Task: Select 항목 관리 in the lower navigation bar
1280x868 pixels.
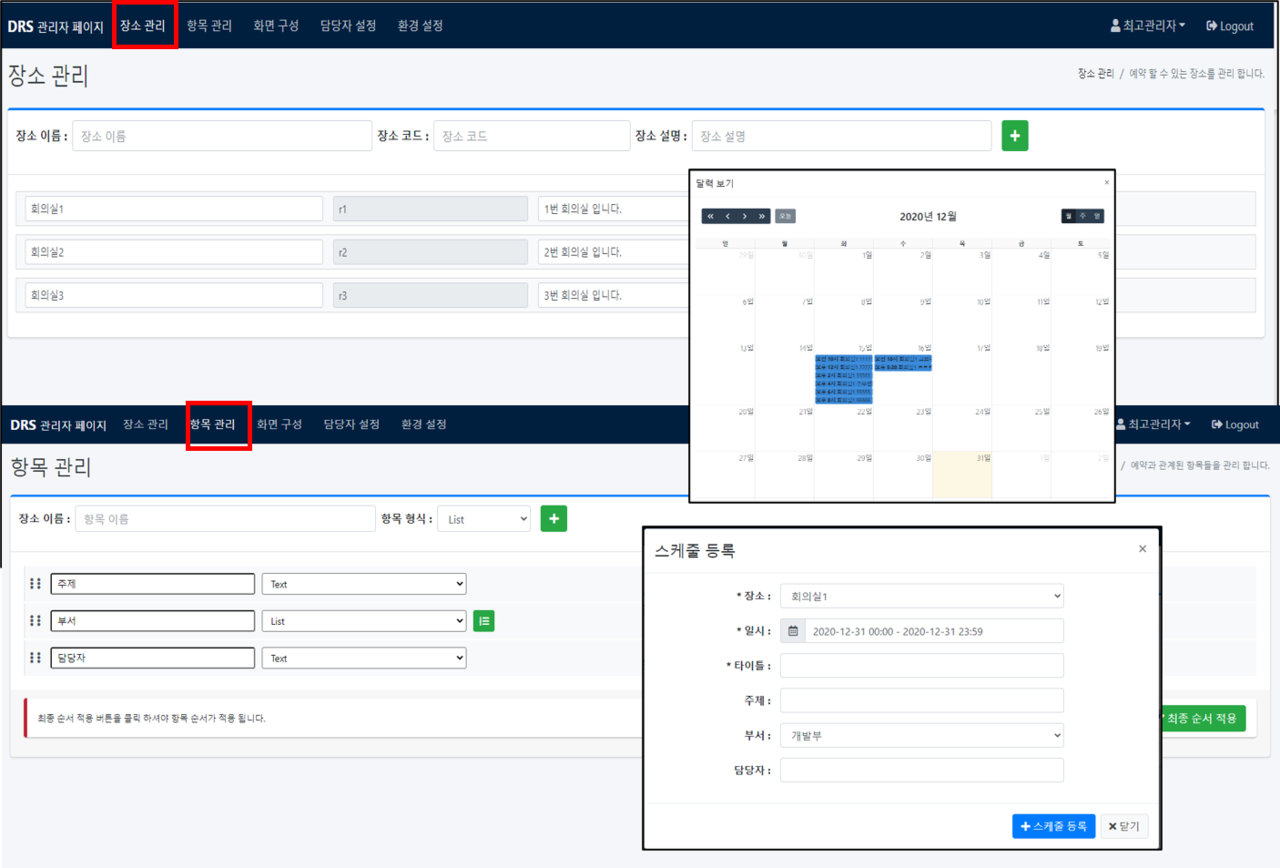Action: tap(212, 424)
